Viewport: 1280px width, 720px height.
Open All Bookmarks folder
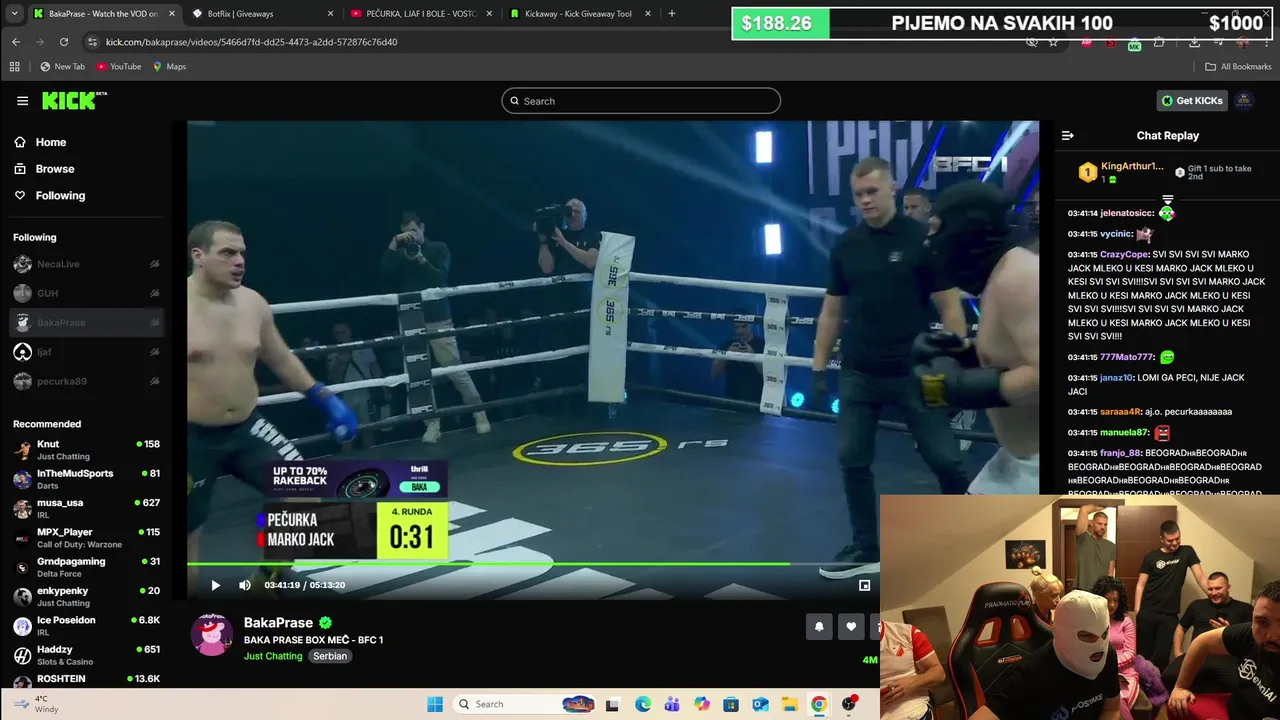(x=1238, y=67)
